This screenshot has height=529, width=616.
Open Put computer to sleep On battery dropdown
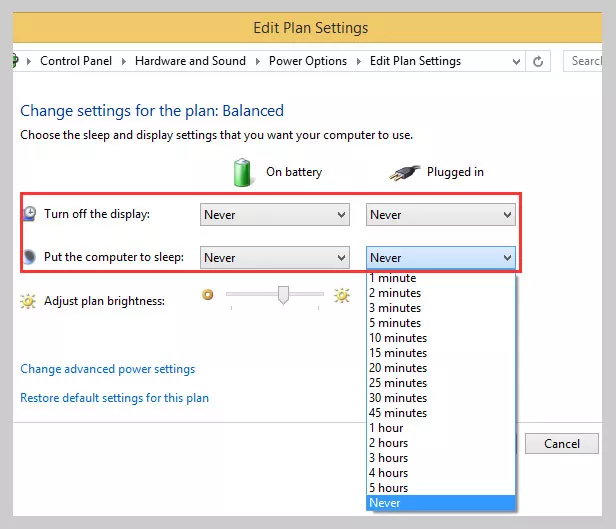coord(275,258)
